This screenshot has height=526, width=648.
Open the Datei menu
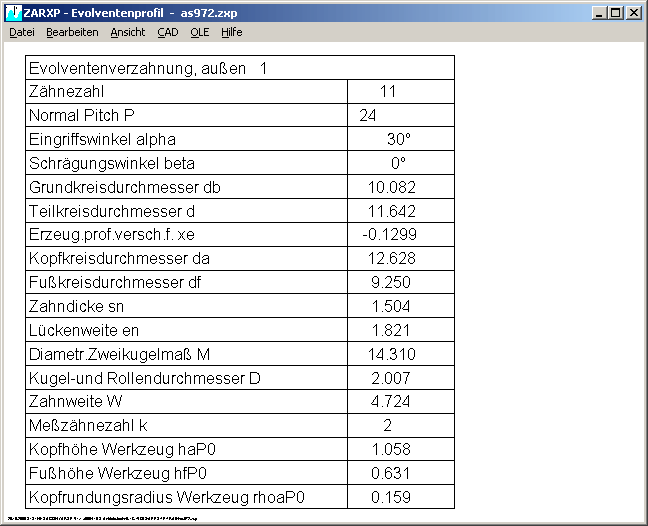point(21,32)
